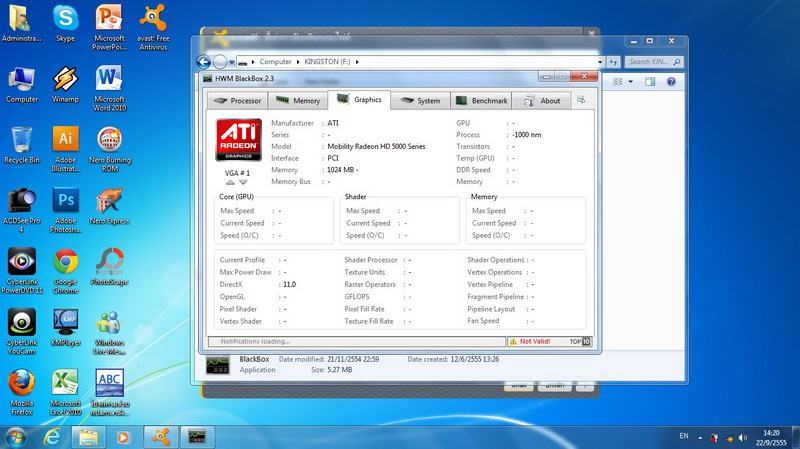Screen dimensions: 800x449
Task: Select next VGA with down arrow
Action: tap(245, 183)
